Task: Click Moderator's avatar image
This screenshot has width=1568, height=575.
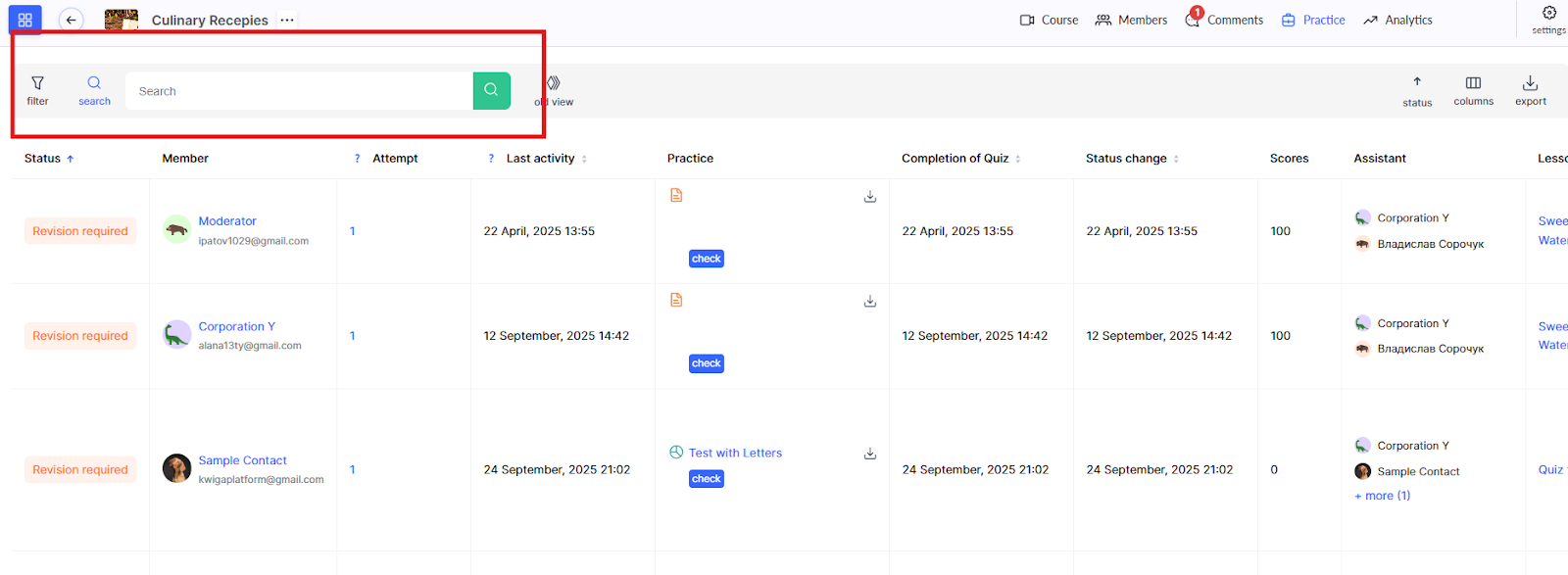Action: 176,229
